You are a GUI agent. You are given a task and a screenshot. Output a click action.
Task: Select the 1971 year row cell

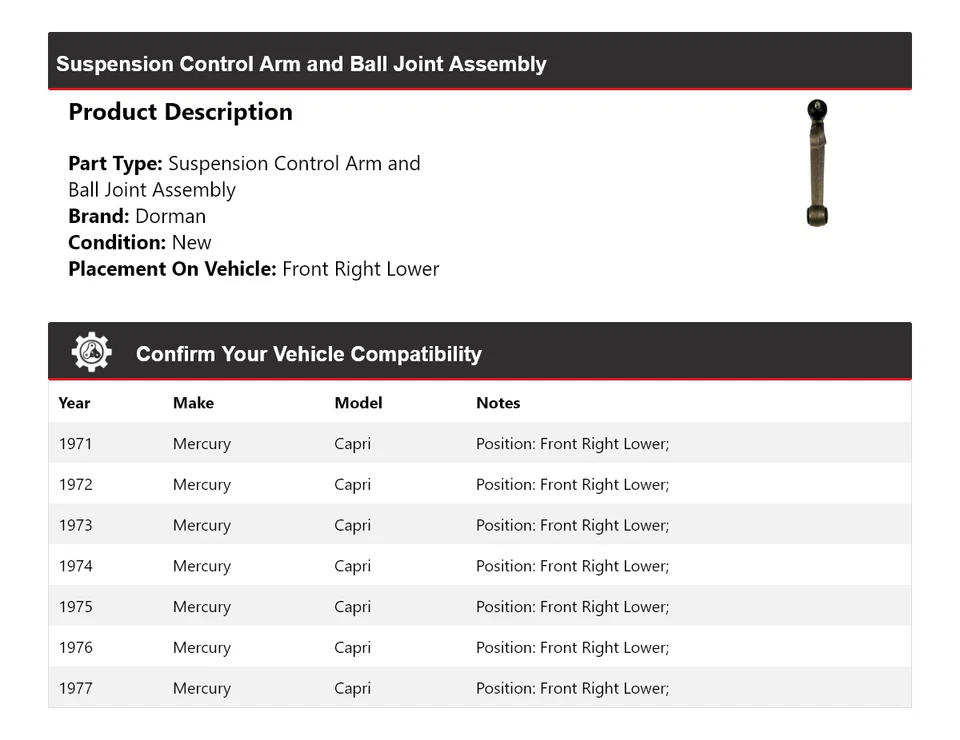pyautogui.click(x=75, y=444)
